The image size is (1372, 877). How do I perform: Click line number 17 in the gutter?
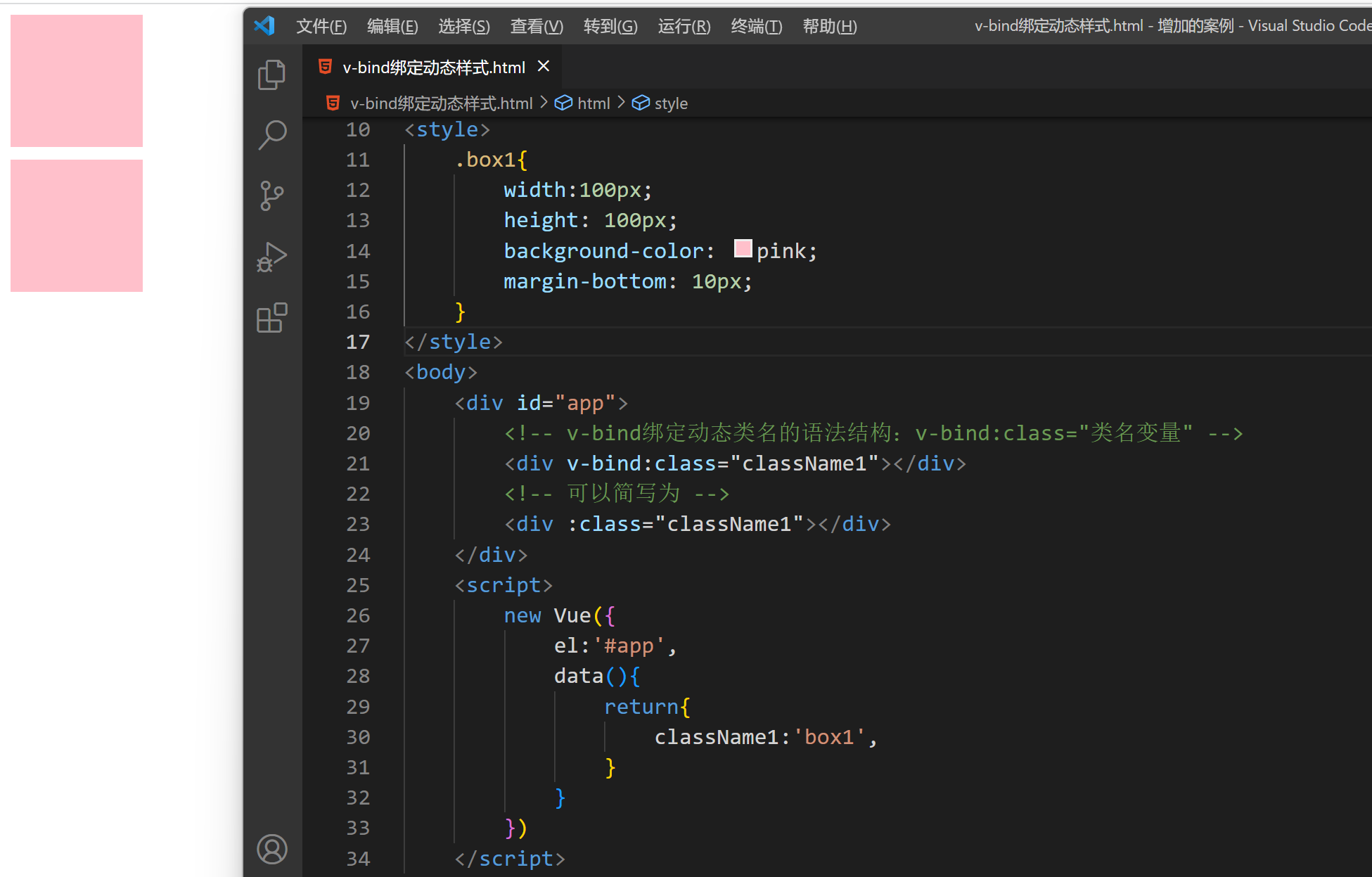pyautogui.click(x=357, y=342)
